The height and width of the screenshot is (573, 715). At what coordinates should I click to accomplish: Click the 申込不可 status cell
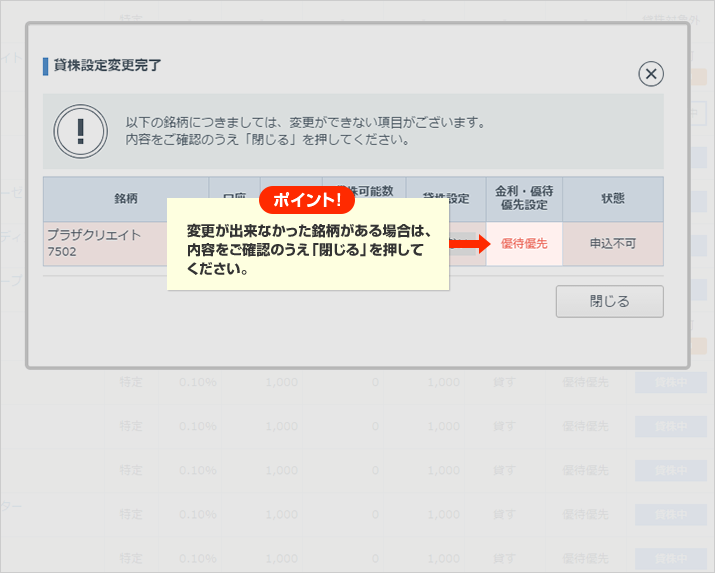[x=613, y=244]
